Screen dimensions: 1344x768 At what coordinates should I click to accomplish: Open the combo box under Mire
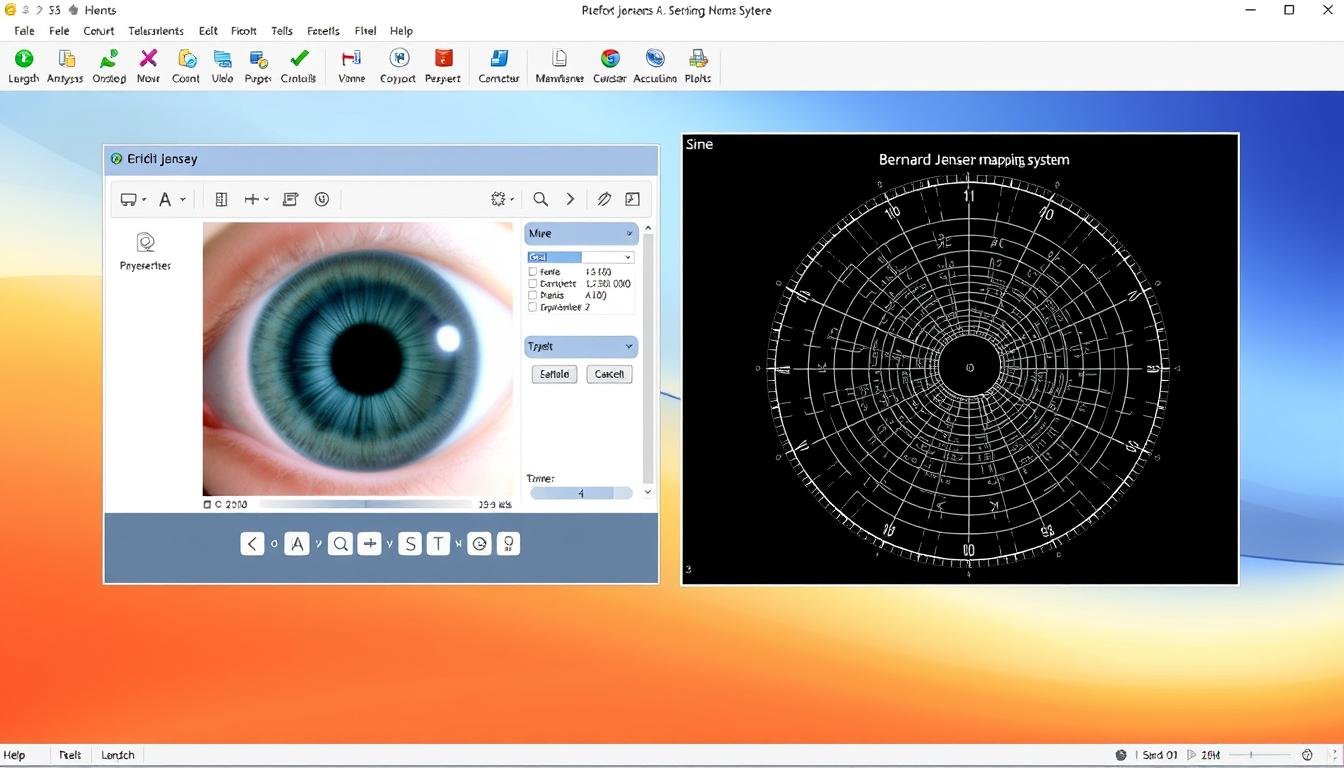click(x=628, y=258)
